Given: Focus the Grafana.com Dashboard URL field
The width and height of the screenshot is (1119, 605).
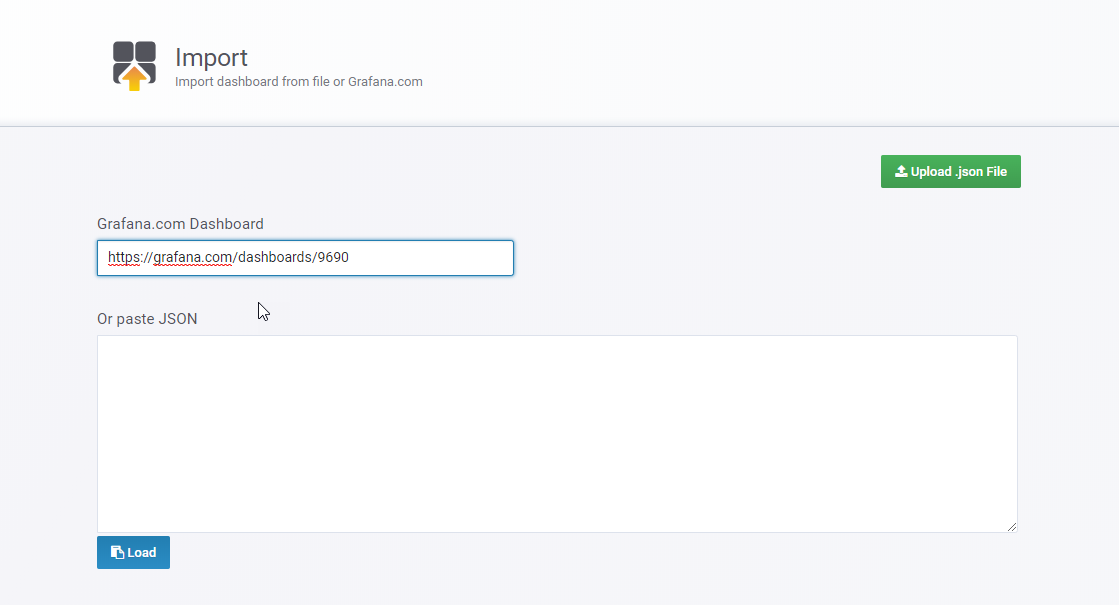Looking at the screenshot, I should [305, 258].
